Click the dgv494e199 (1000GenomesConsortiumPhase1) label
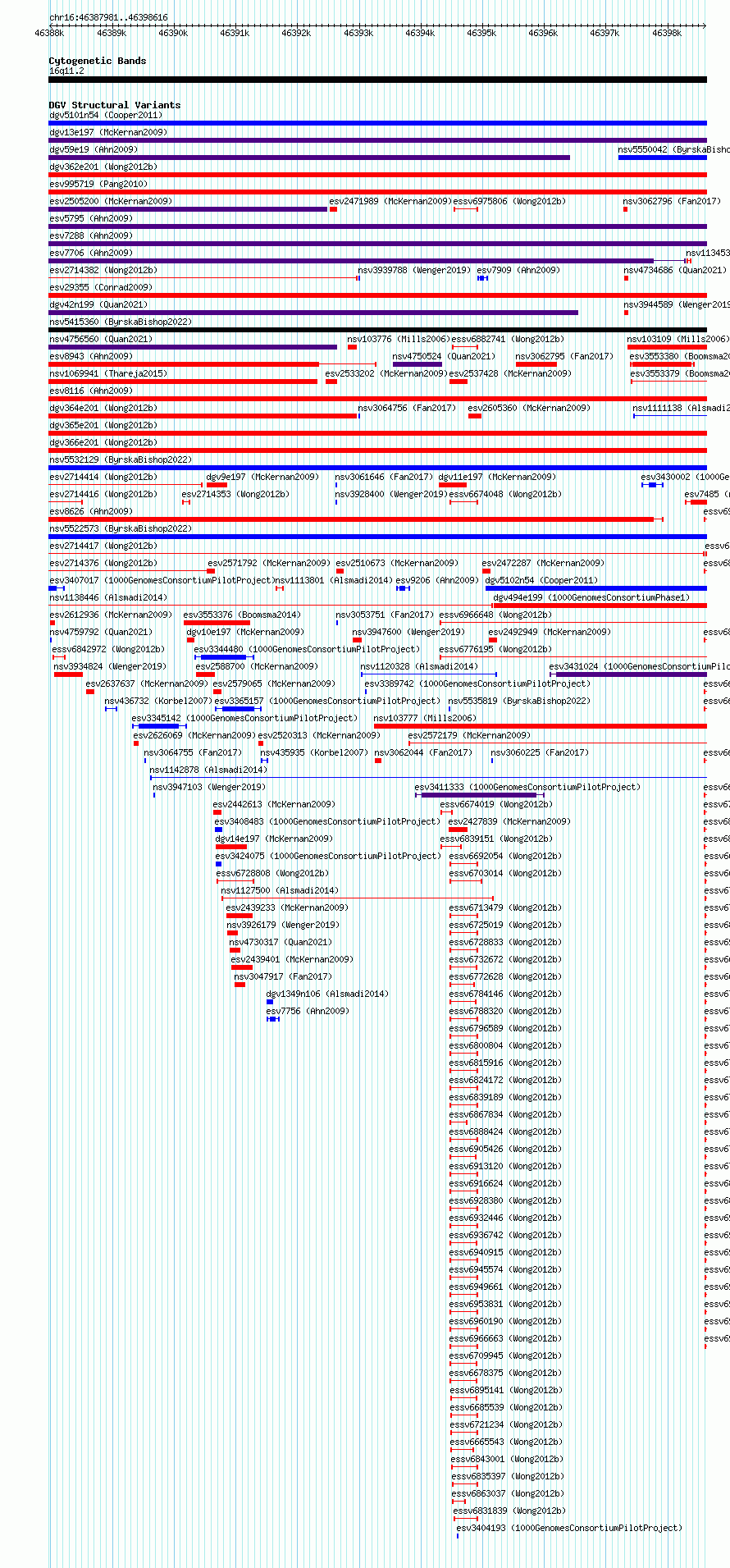Image resolution: width=730 pixels, height=1568 pixels. click(x=591, y=597)
